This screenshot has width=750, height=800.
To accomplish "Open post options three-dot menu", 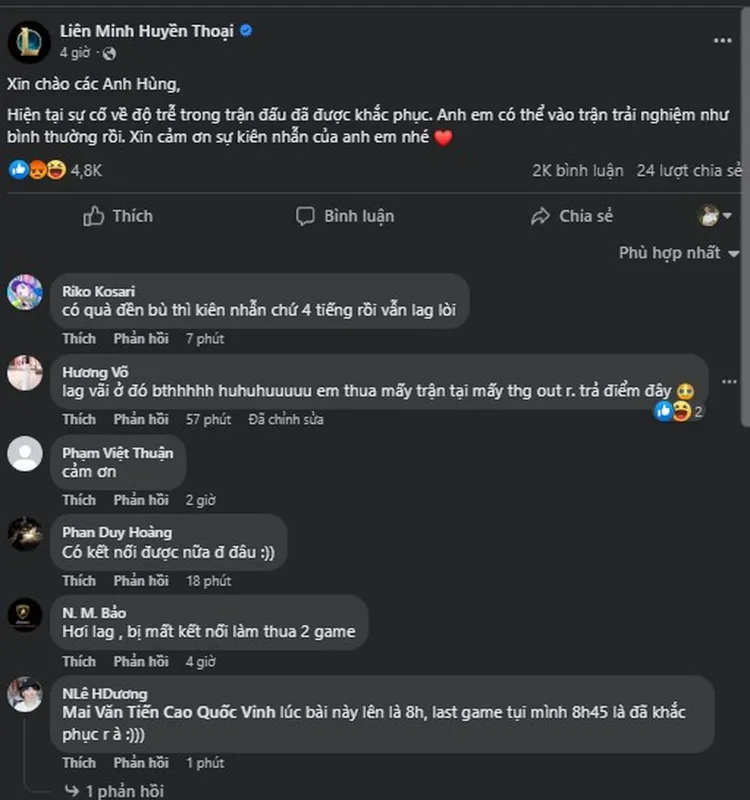I will [722, 40].
